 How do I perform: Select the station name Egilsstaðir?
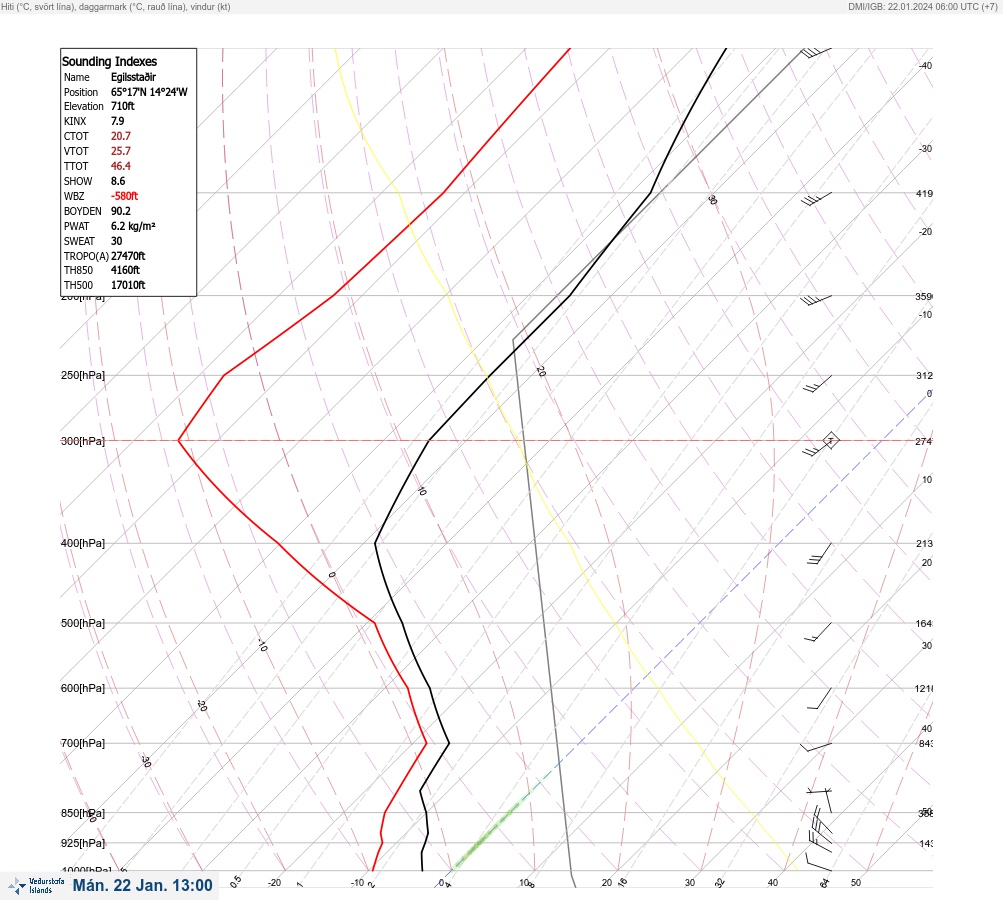point(133,77)
